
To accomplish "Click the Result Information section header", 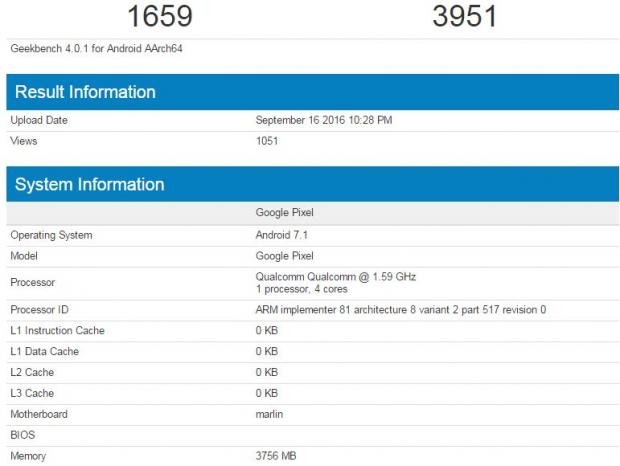I will [85, 92].
